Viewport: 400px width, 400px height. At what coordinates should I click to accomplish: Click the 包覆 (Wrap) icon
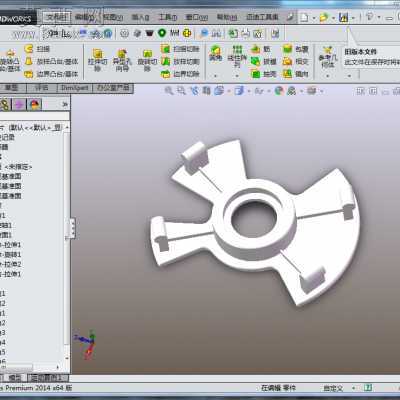tap(287, 49)
